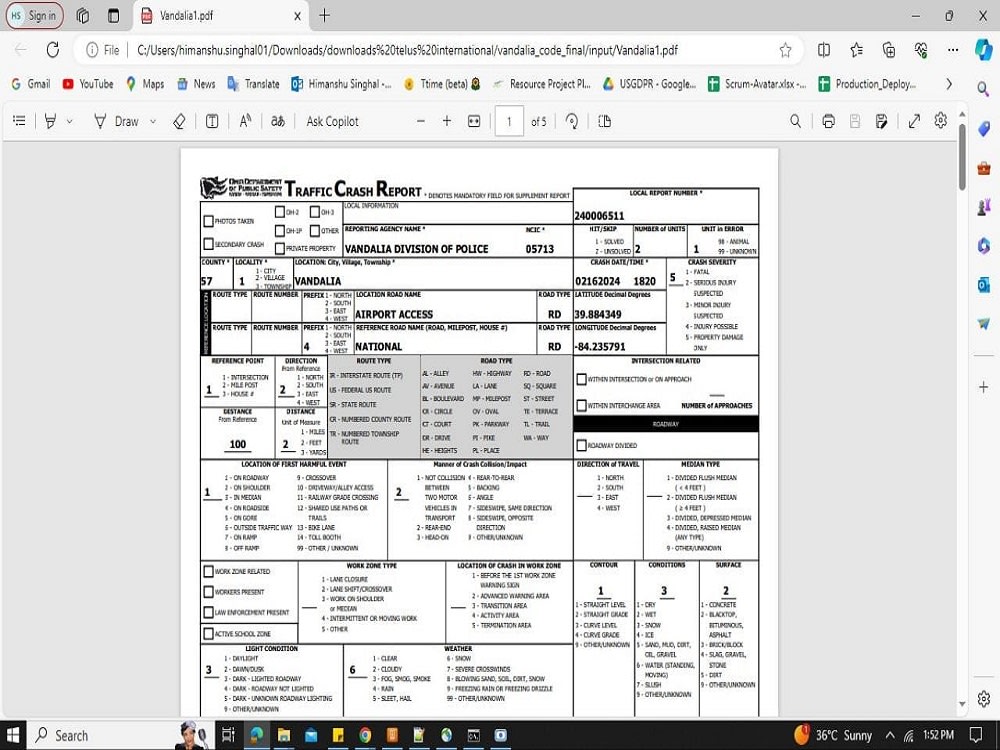
Task: Open sidebar search icon
Action: tap(983, 89)
